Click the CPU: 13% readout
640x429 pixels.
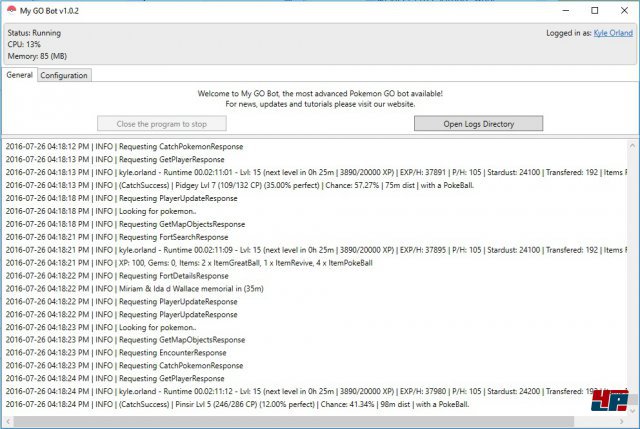coord(24,44)
